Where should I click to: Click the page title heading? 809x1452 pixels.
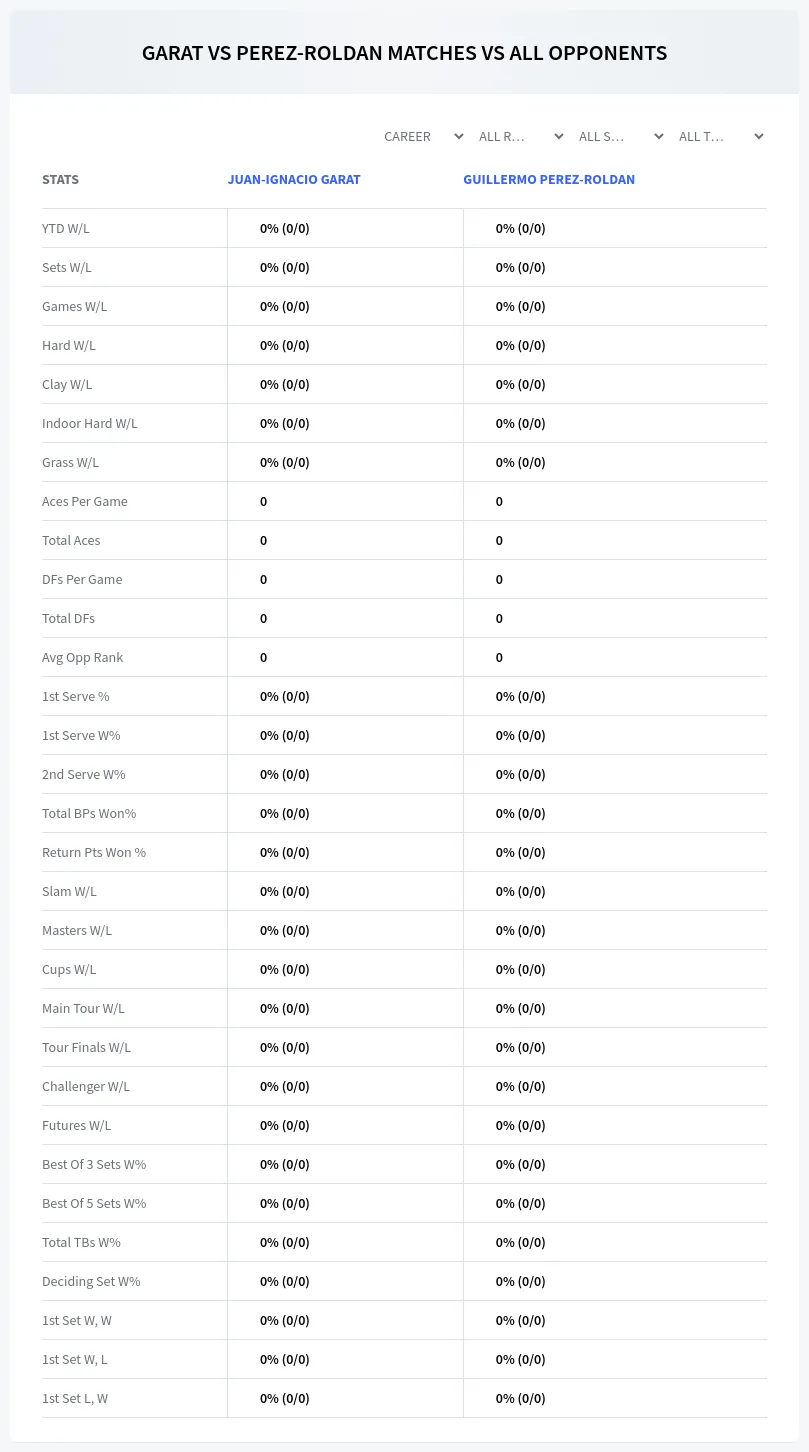point(404,53)
